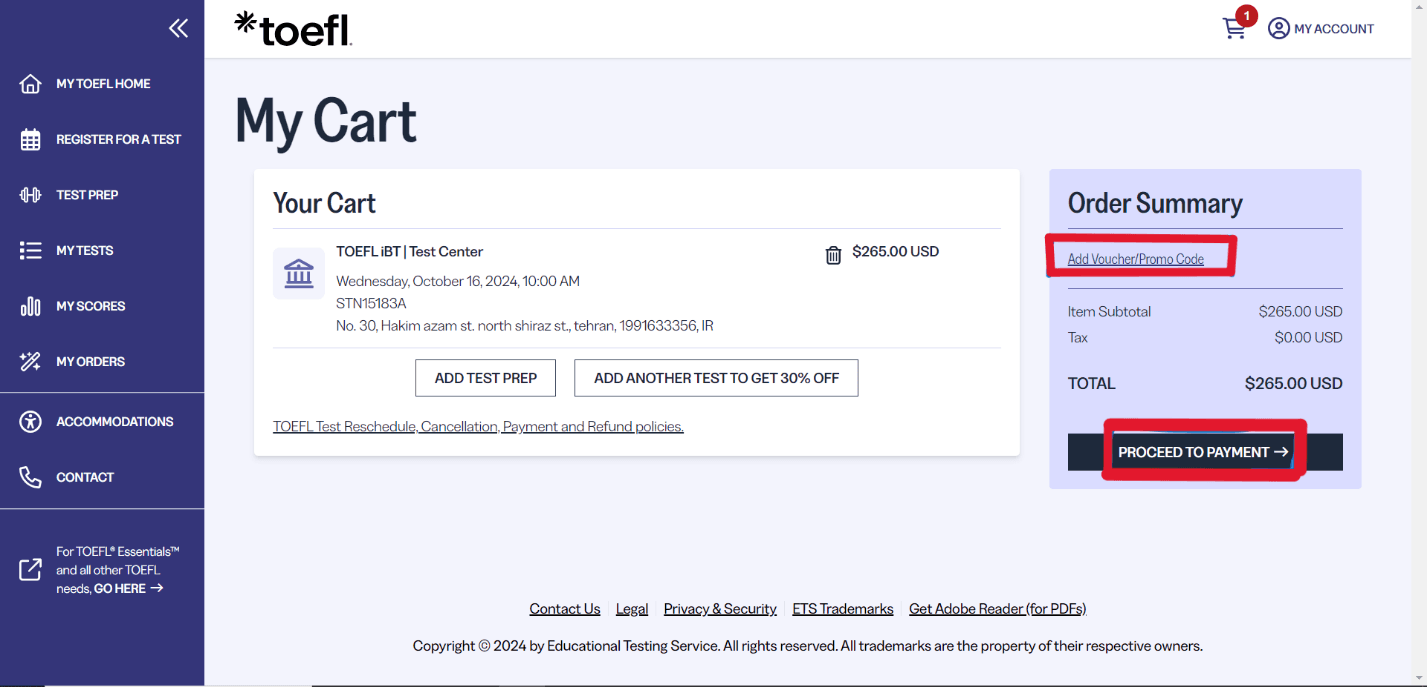
Task: Select the Tax $0.00 USD value
Action: pyautogui.click(x=1309, y=338)
